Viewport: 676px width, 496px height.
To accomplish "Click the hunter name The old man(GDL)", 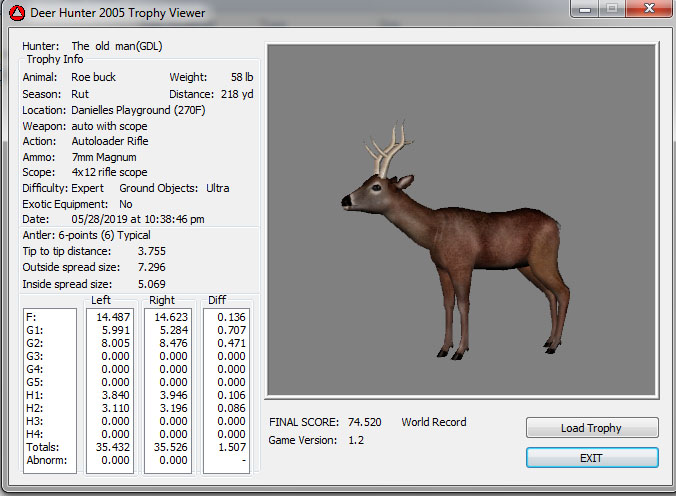I will coord(117,46).
